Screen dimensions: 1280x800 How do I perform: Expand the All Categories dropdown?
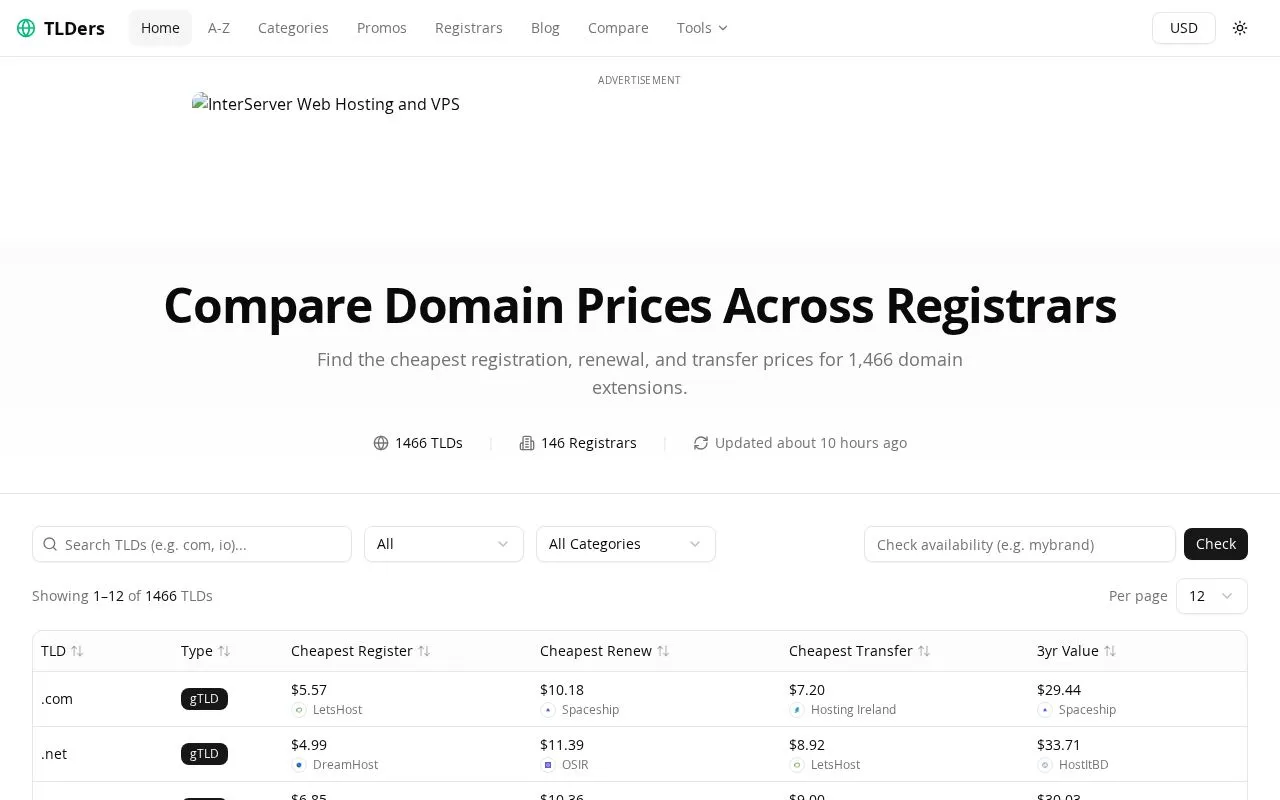(x=626, y=544)
